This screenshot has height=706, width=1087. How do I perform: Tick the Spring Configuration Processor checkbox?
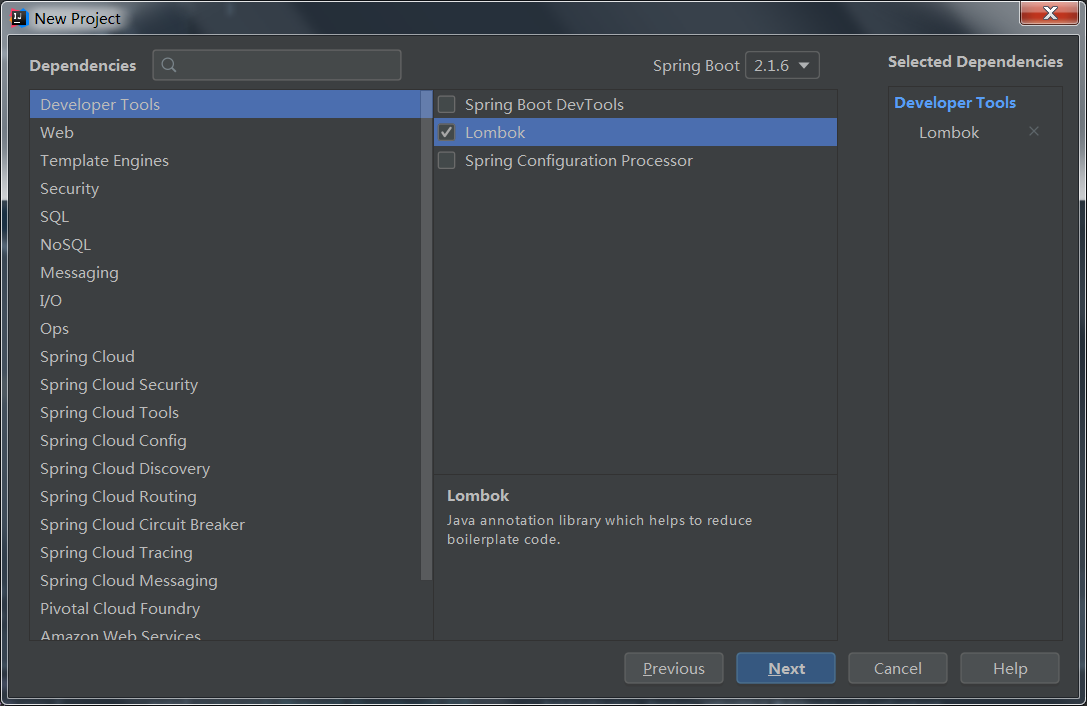[447, 160]
